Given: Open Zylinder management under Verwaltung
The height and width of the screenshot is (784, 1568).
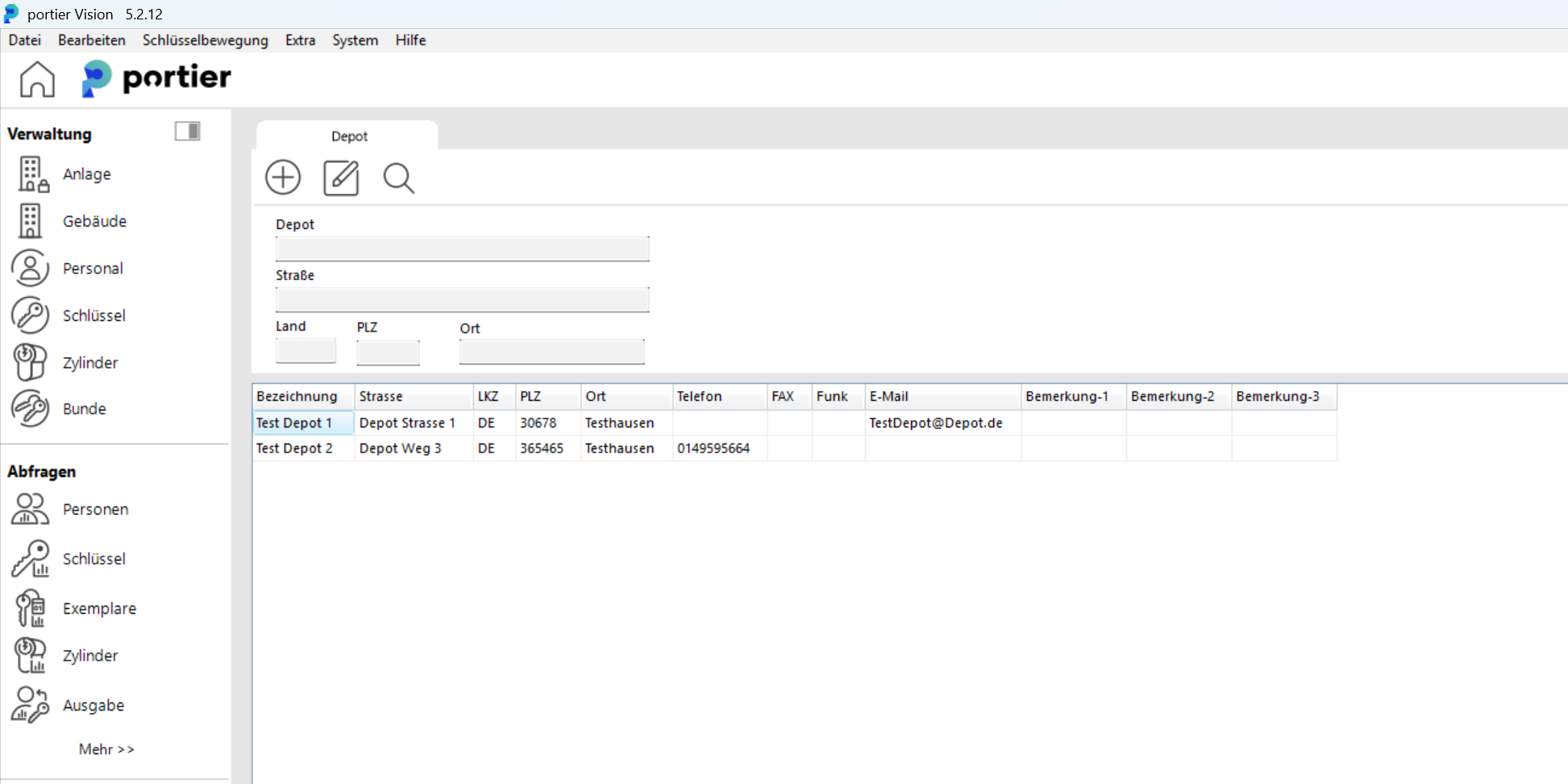Looking at the screenshot, I should pos(31,362).
